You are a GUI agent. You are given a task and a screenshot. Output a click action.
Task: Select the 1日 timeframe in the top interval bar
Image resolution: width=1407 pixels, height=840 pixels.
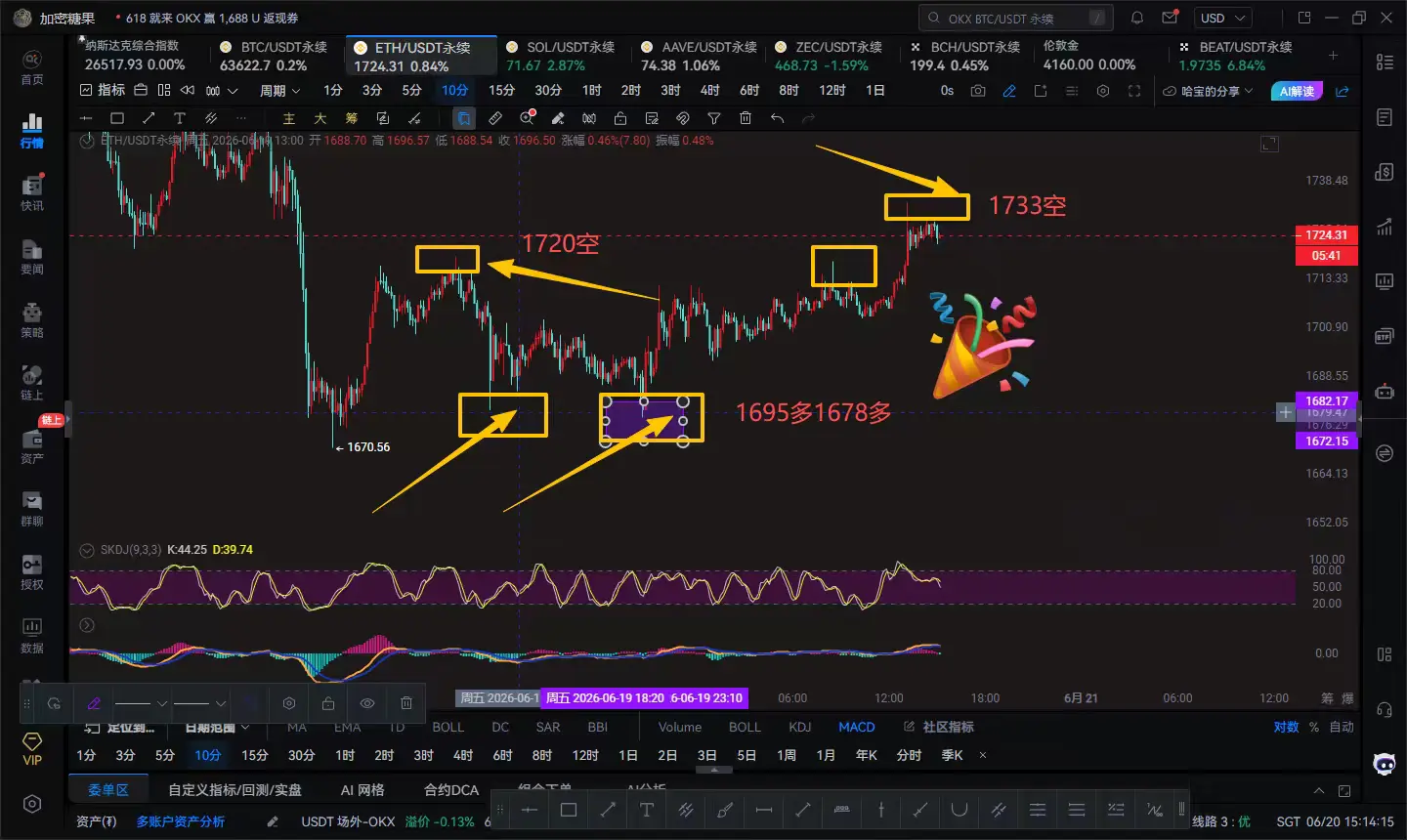[x=875, y=91]
